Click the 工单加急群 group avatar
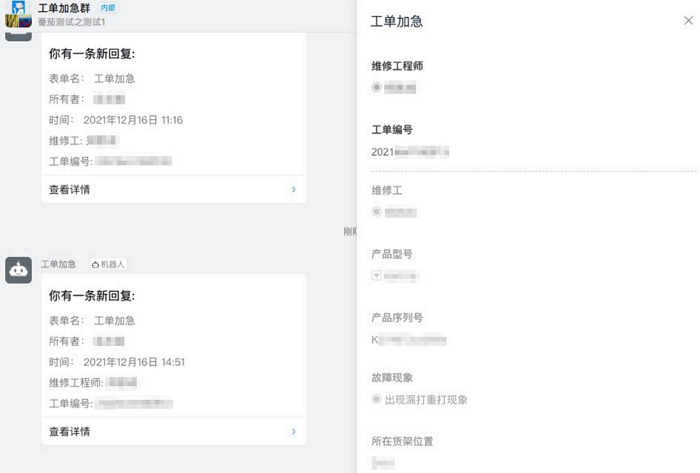 [18, 14]
